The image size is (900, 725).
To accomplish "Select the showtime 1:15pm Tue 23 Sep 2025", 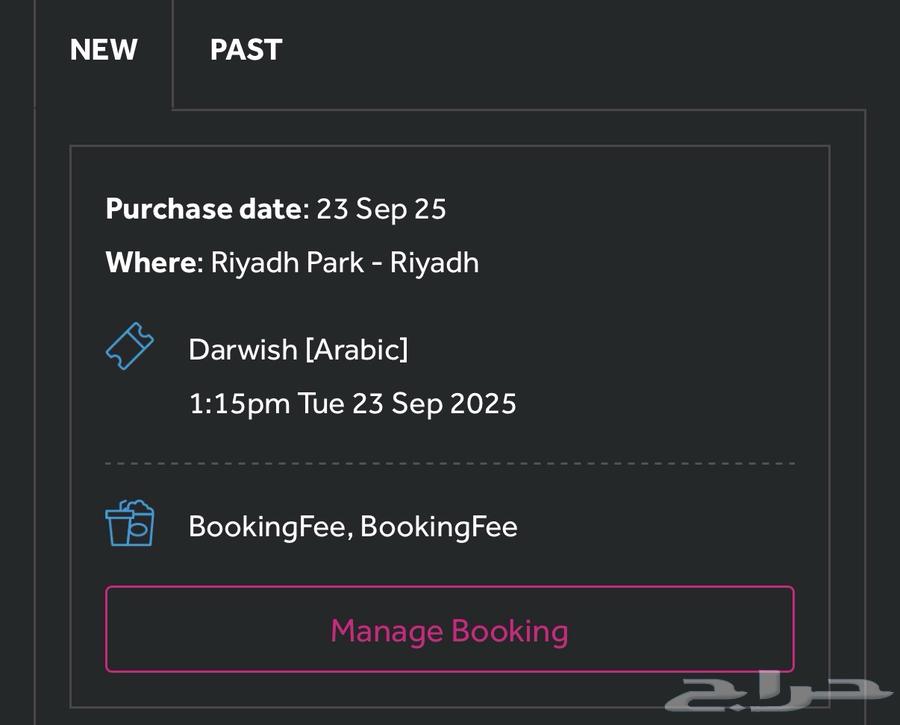I will pos(352,403).
